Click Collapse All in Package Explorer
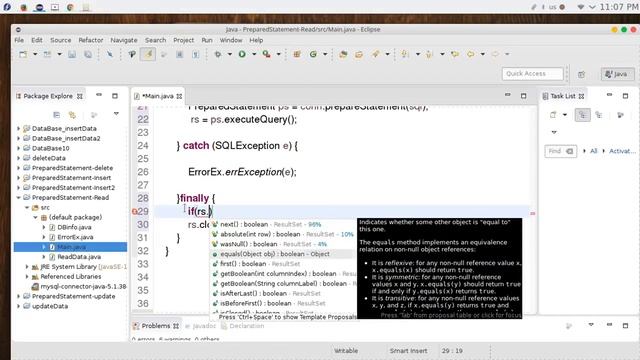The width and height of the screenshot is (640, 360). click(x=56, y=115)
